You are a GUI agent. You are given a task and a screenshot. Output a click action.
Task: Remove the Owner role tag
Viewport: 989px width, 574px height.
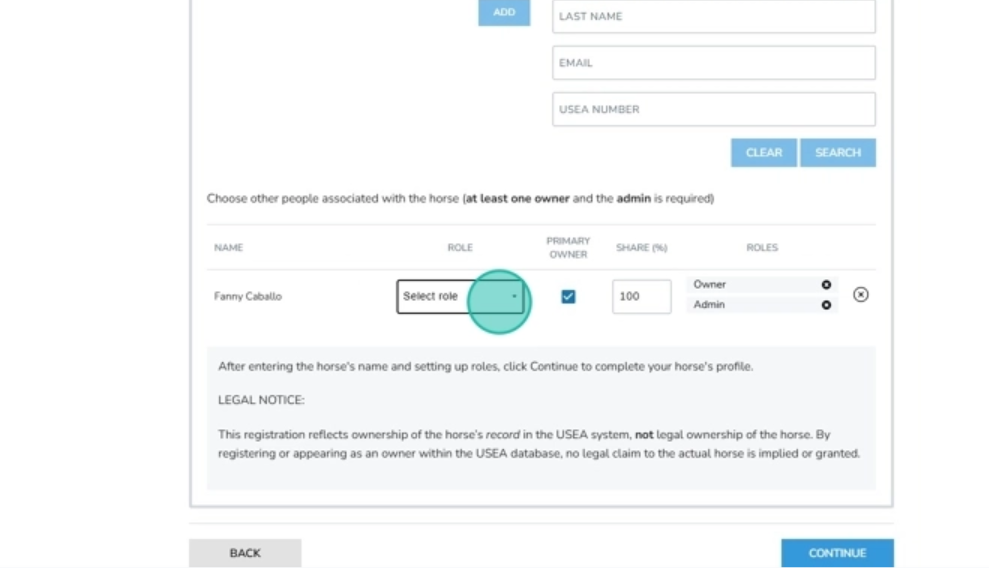pos(826,285)
